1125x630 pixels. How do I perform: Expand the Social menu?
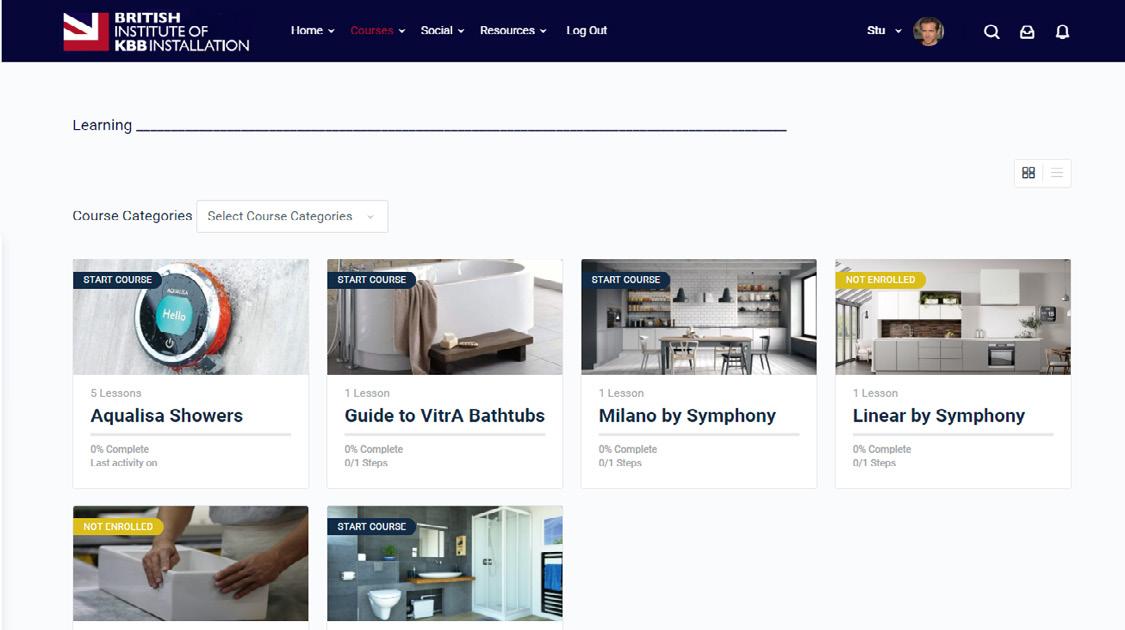coord(442,30)
